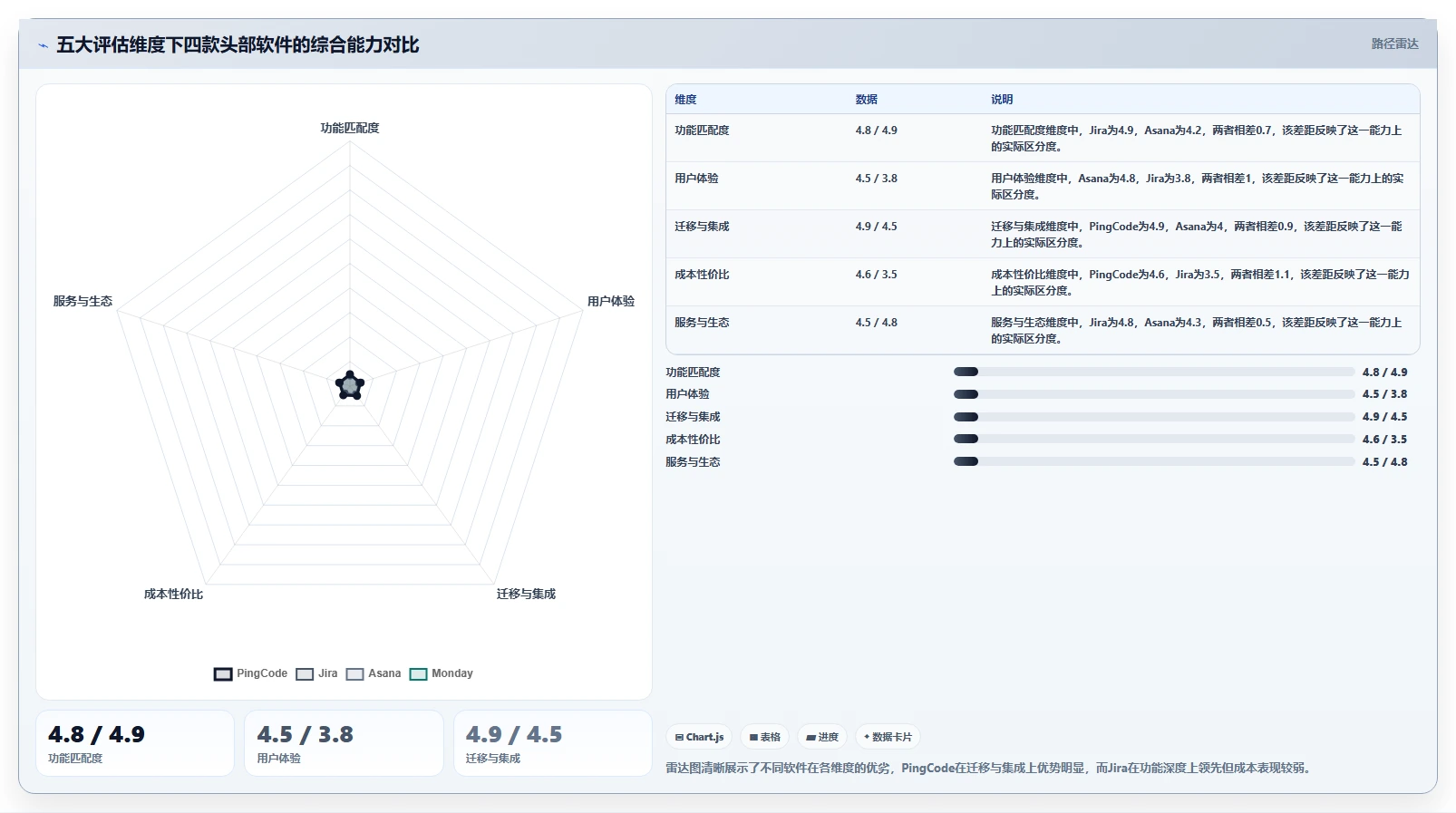Click the 用户体验 axis label on the radar chart
The width and height of the screenshot is (1456, 813).
611,301
